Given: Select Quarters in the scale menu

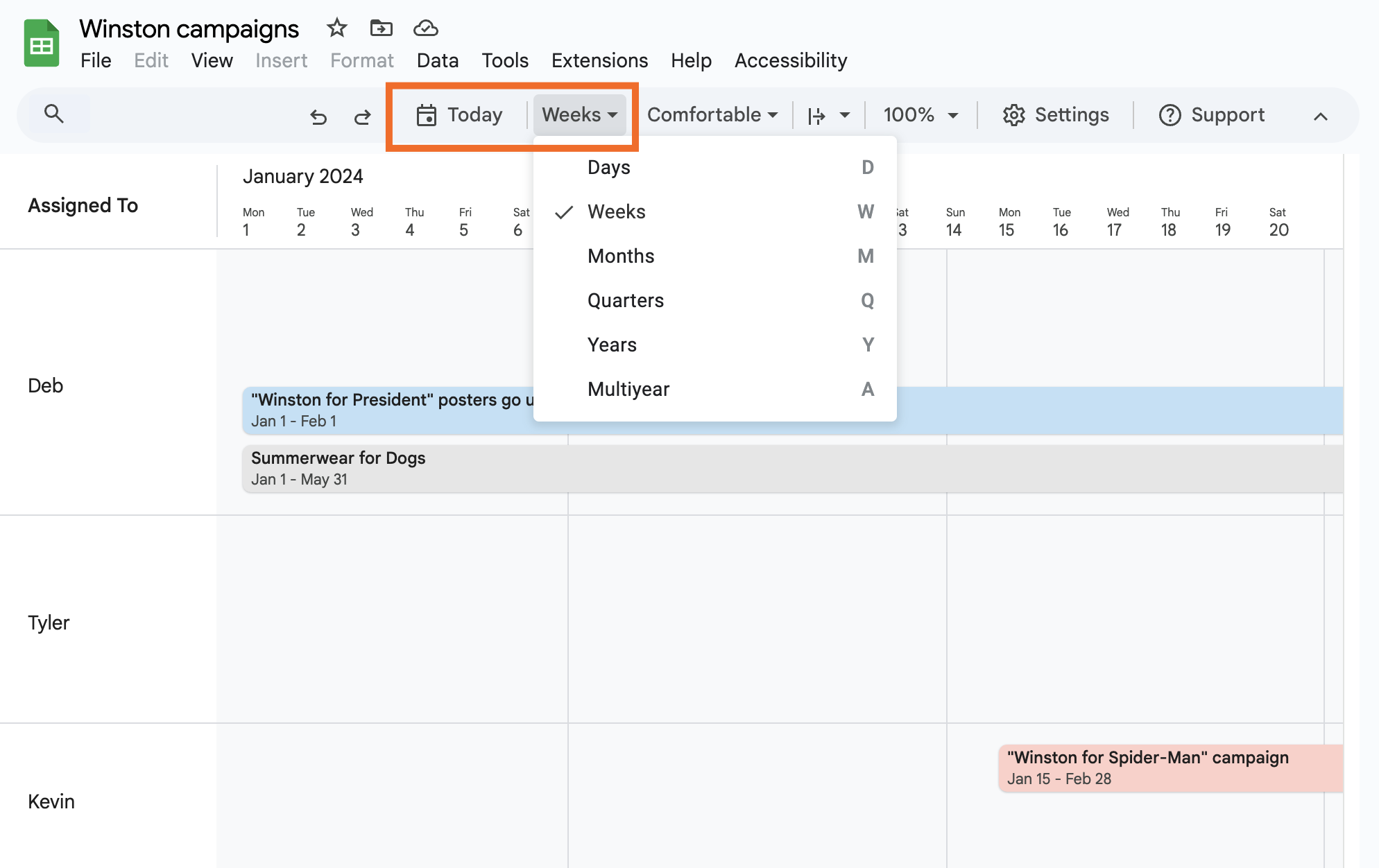Looking at the screenshot, I should click(x=715, y=300).
